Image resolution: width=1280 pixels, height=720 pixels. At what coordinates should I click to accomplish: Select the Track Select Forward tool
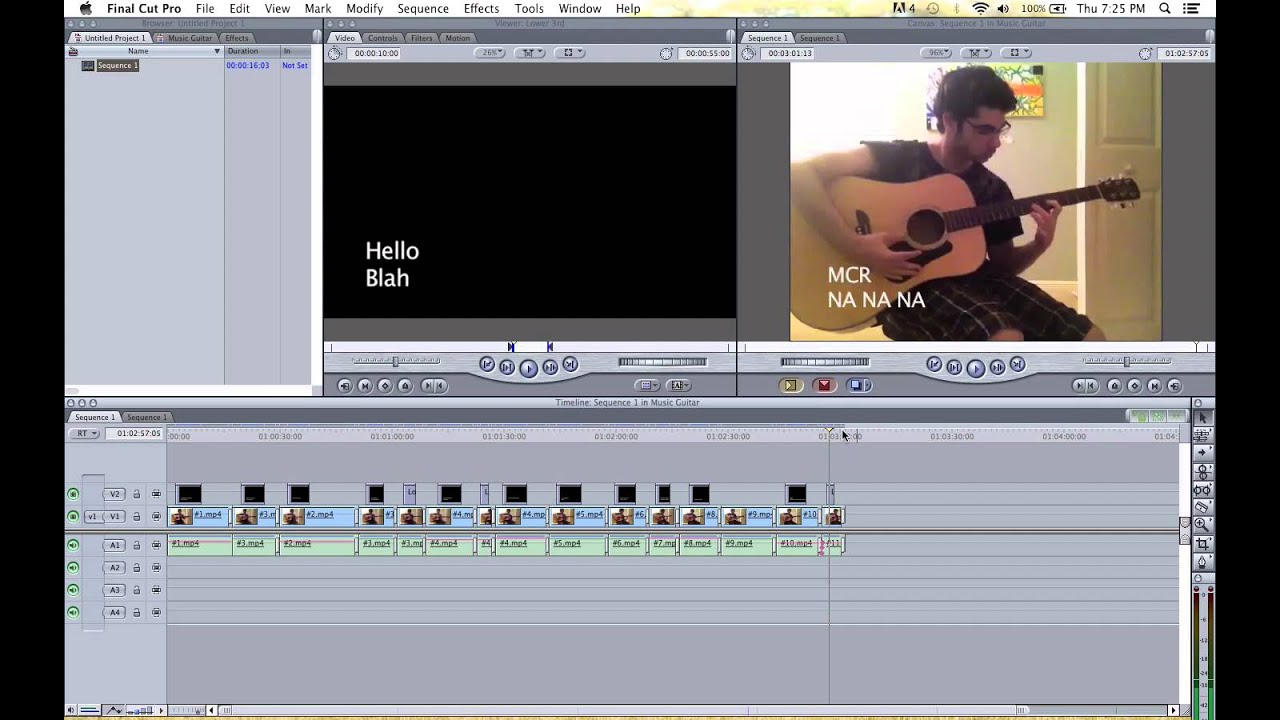point(1203,453)
